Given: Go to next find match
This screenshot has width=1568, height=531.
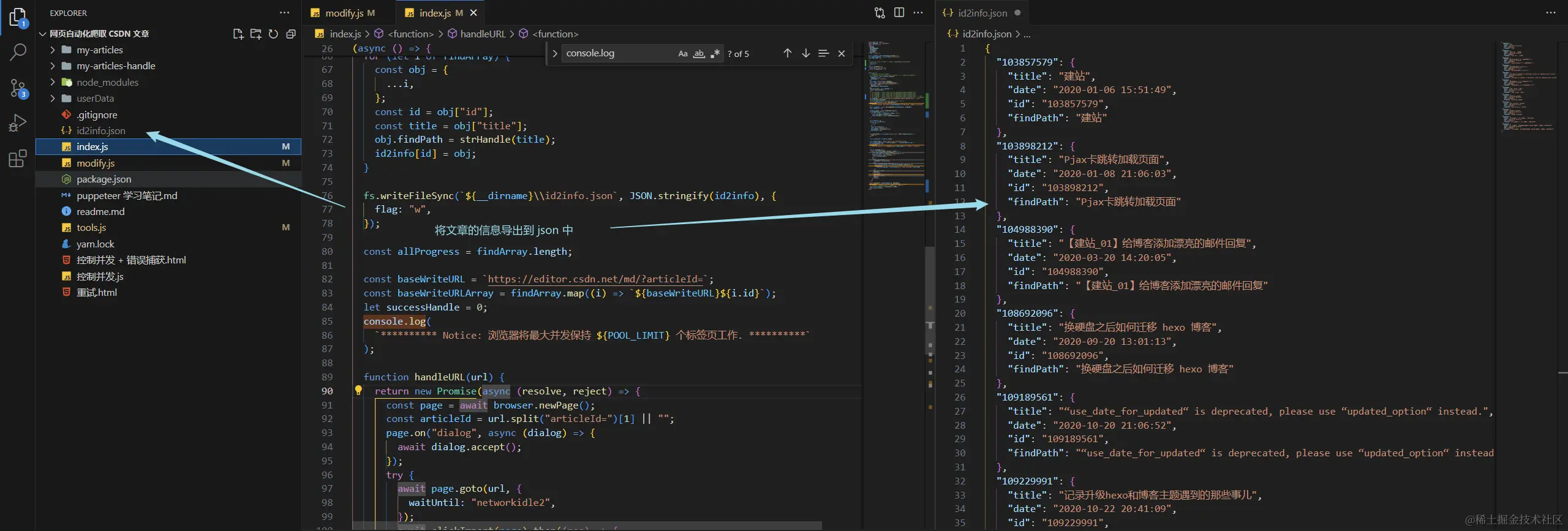Looking at the screenshot, I should (x=806, y=53).
